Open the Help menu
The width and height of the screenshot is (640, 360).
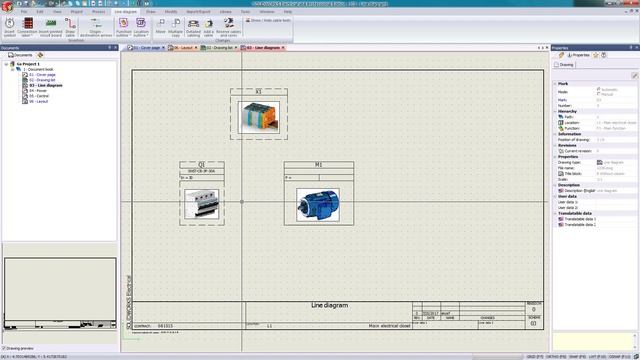click(288, 12)
